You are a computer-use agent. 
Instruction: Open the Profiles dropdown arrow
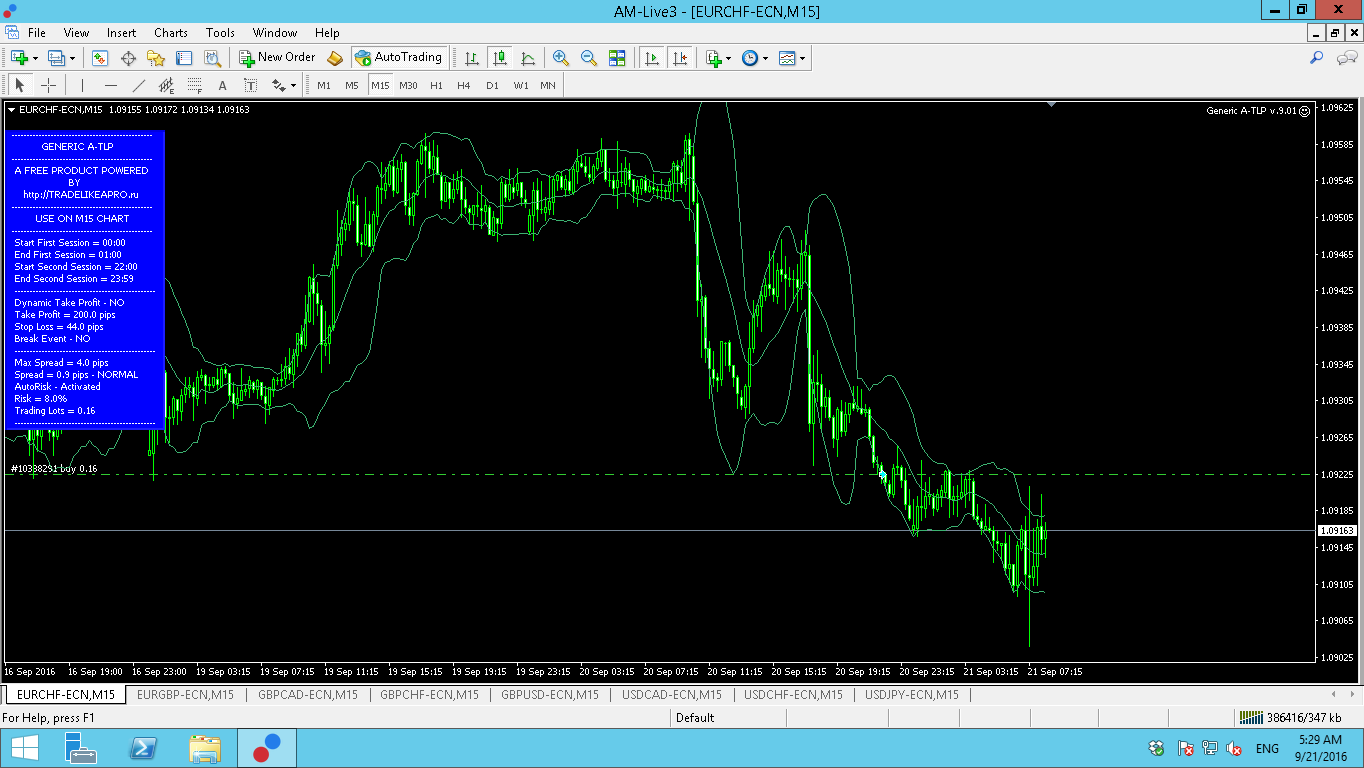point(72,58)
